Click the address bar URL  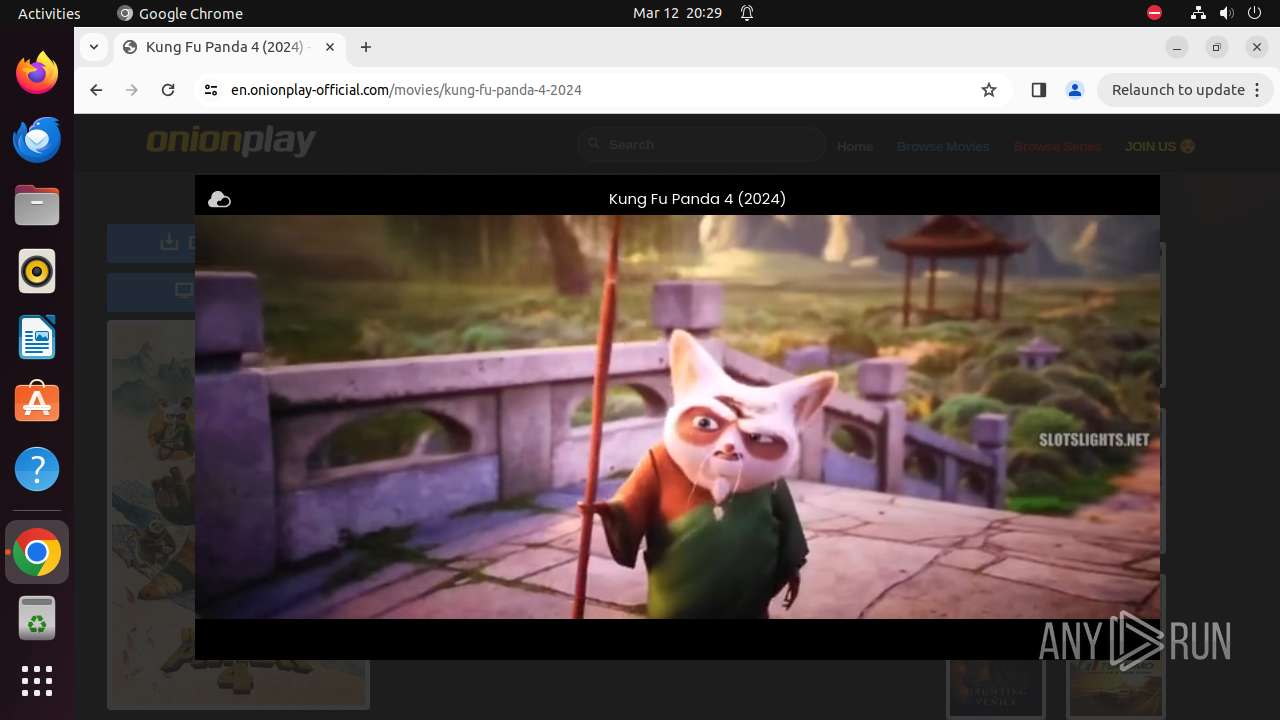(x=406, y=90)
